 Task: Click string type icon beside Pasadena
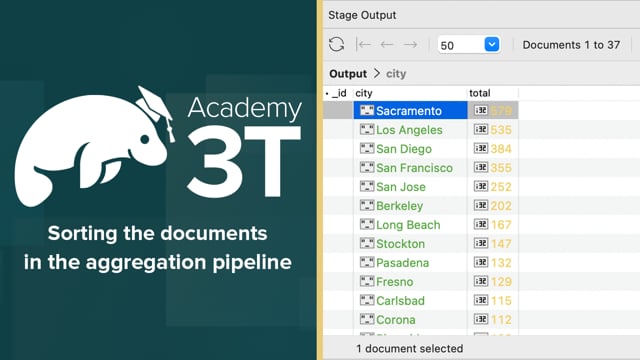pyautogui.click(x=367, y=262)
